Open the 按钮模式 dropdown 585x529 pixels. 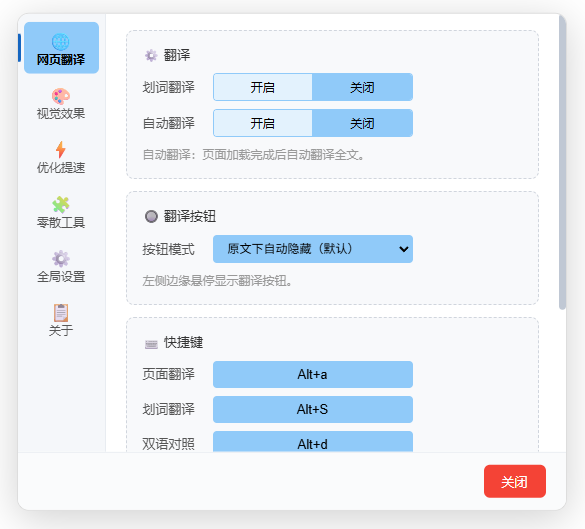(x=313, y=249)
